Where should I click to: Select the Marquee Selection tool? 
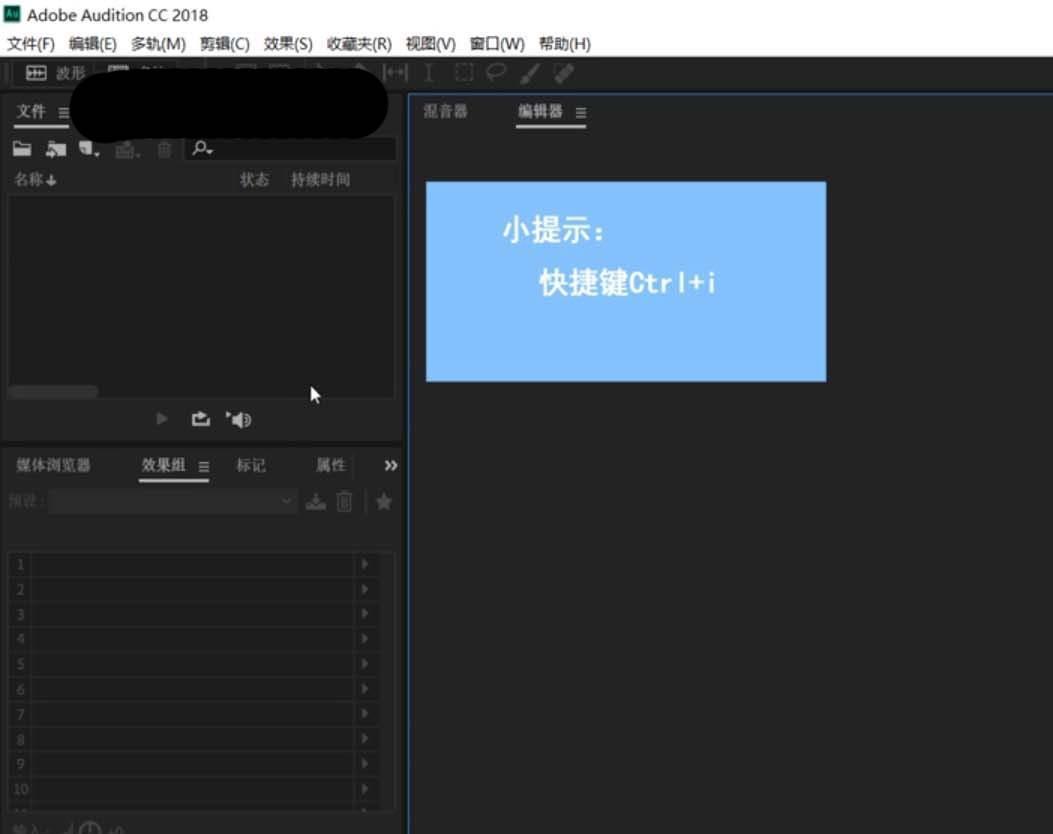click(x=462, y=72)
